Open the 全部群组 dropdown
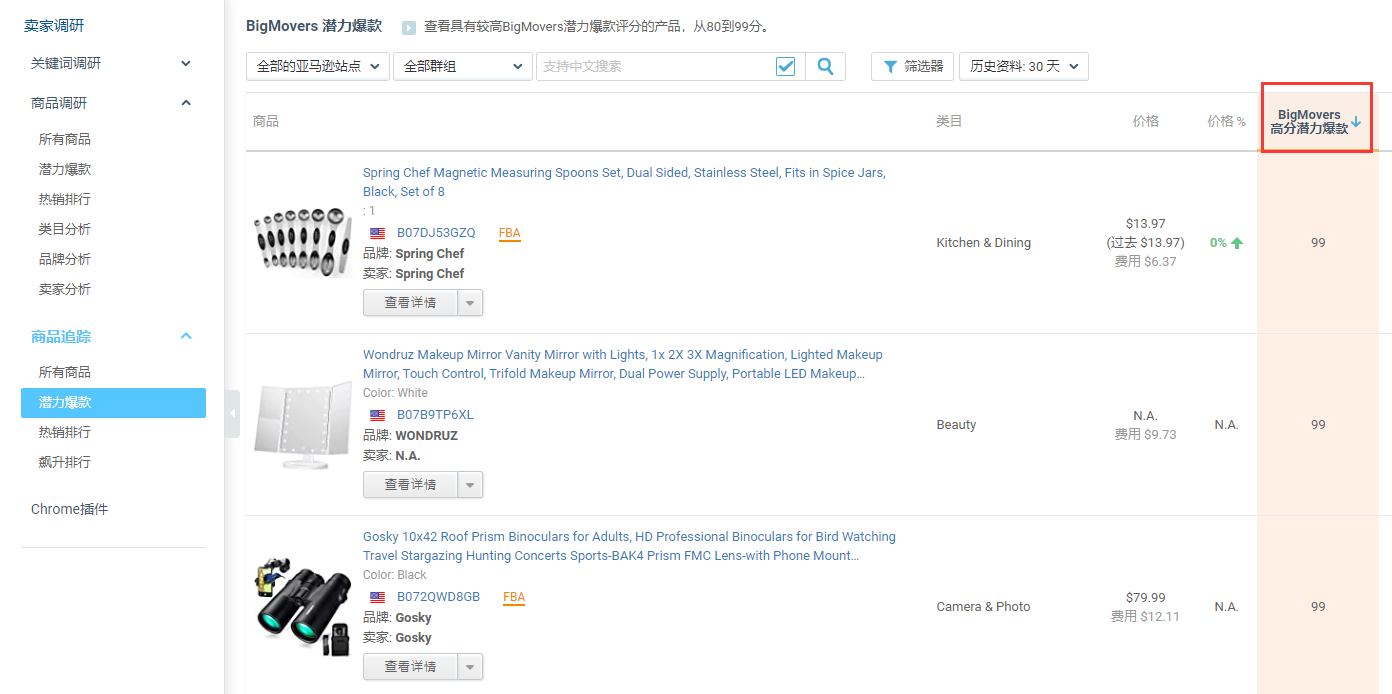Viewport: 1392px width, 694px height. tap(462, 66)
